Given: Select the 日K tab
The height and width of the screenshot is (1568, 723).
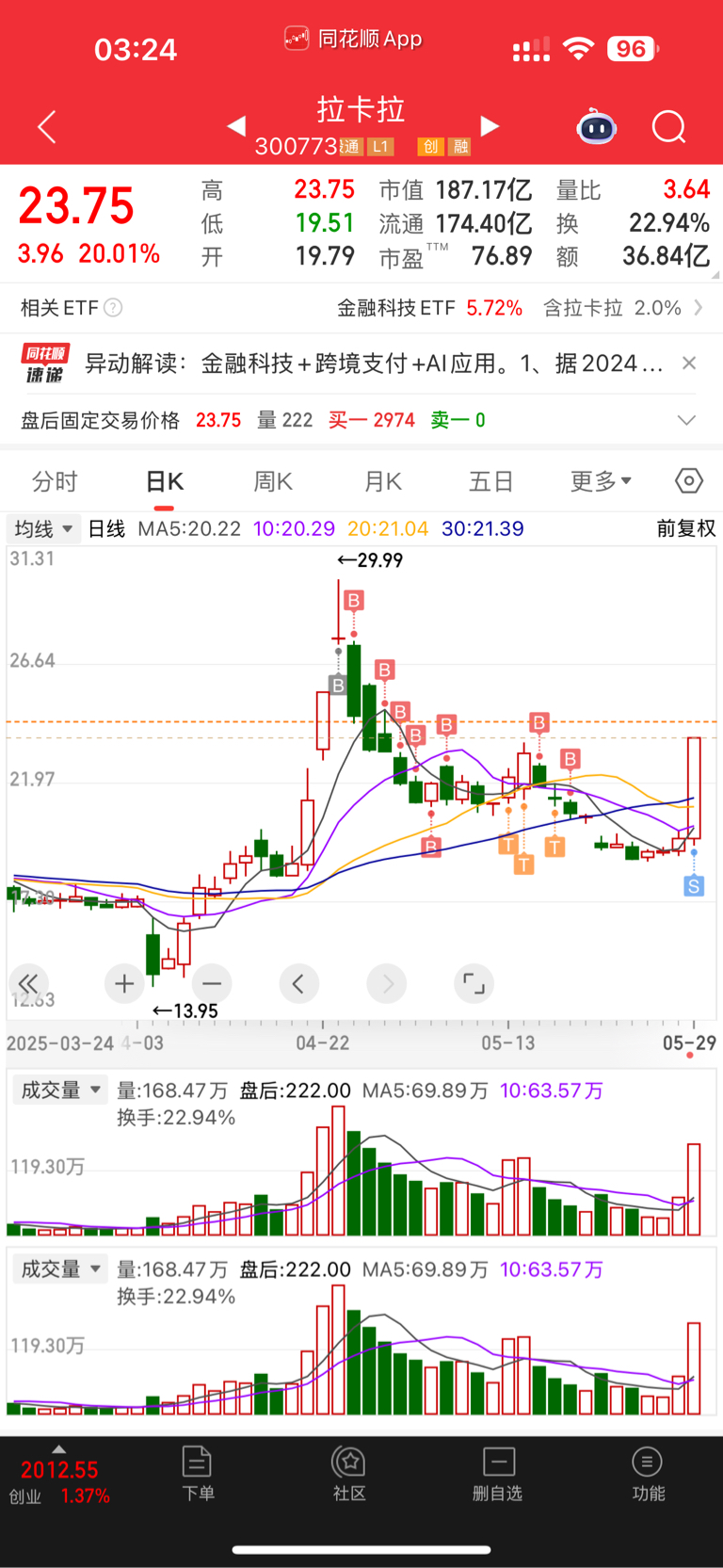Looking at the screenshot, I should click(164, 481).
